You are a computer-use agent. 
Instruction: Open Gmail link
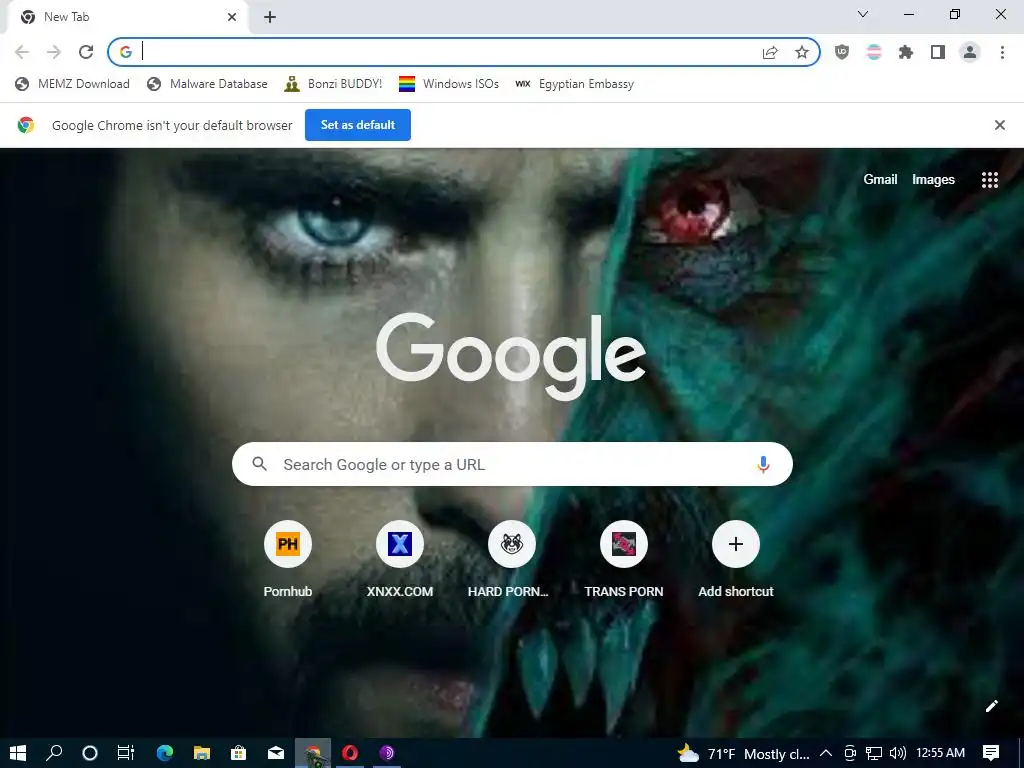(880, 180)
